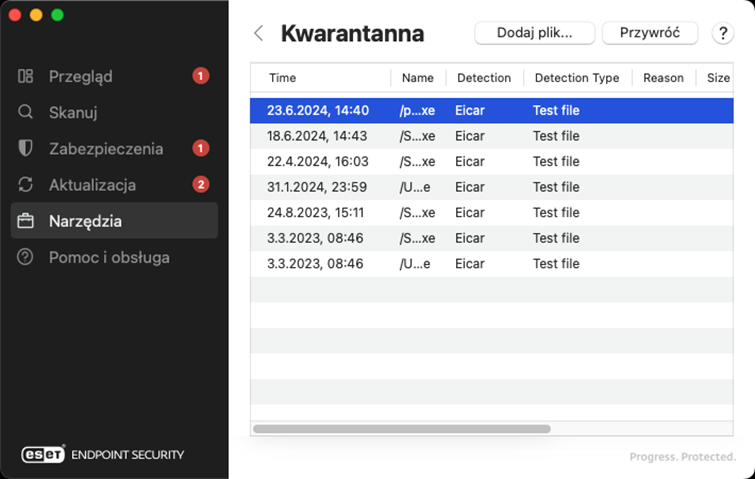Click the Pomoc i obsługa question icon
This screenshot has height=479, width=756.
pyautogui.click(x=26, y=257)
